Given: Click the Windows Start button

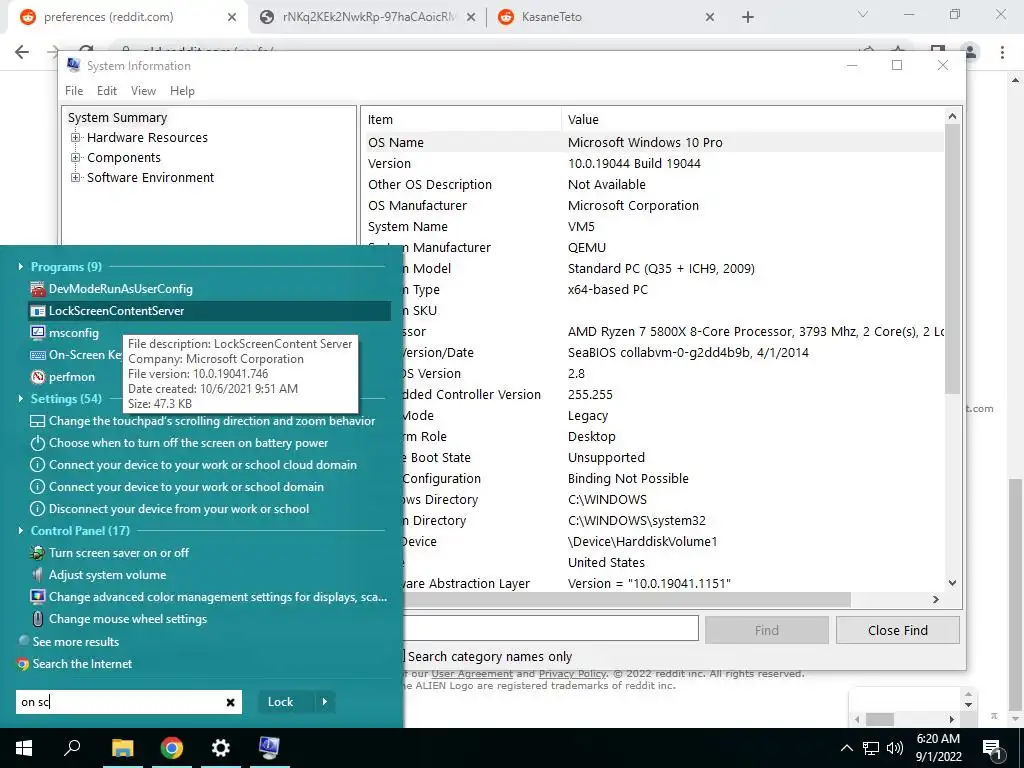Looking at the screenshot, I should tap(24, 748).
